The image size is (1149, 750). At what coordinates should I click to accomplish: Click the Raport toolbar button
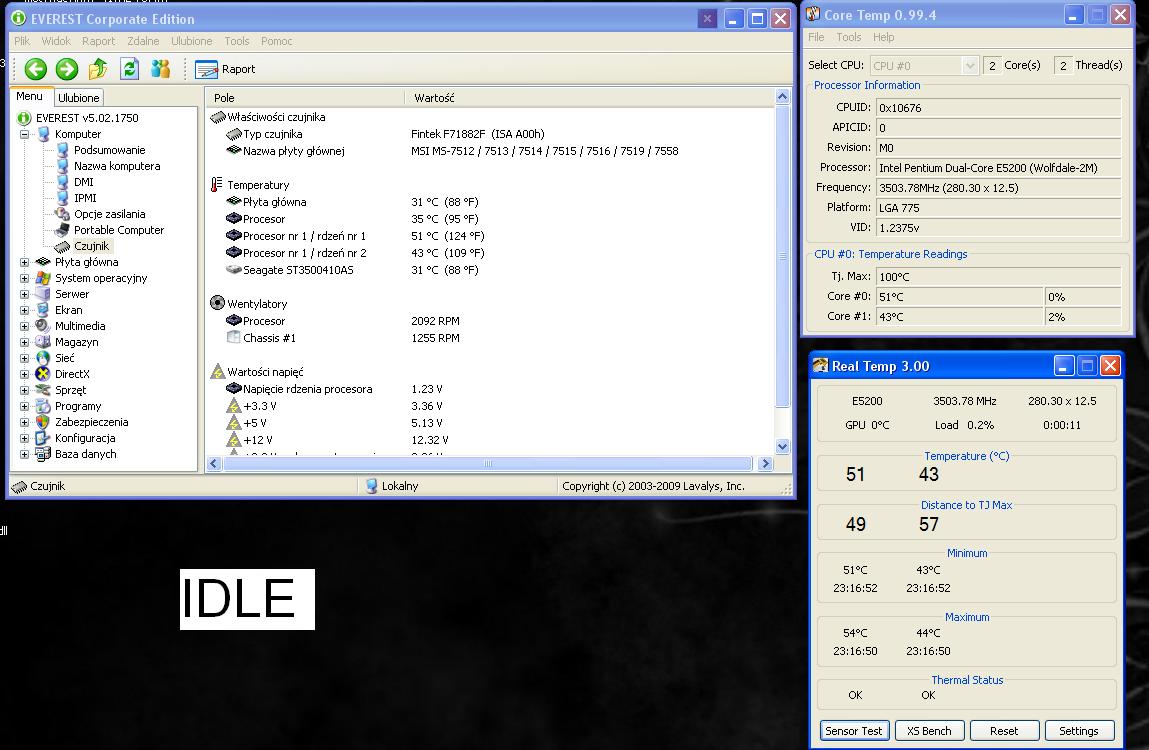tap(225, 69)
